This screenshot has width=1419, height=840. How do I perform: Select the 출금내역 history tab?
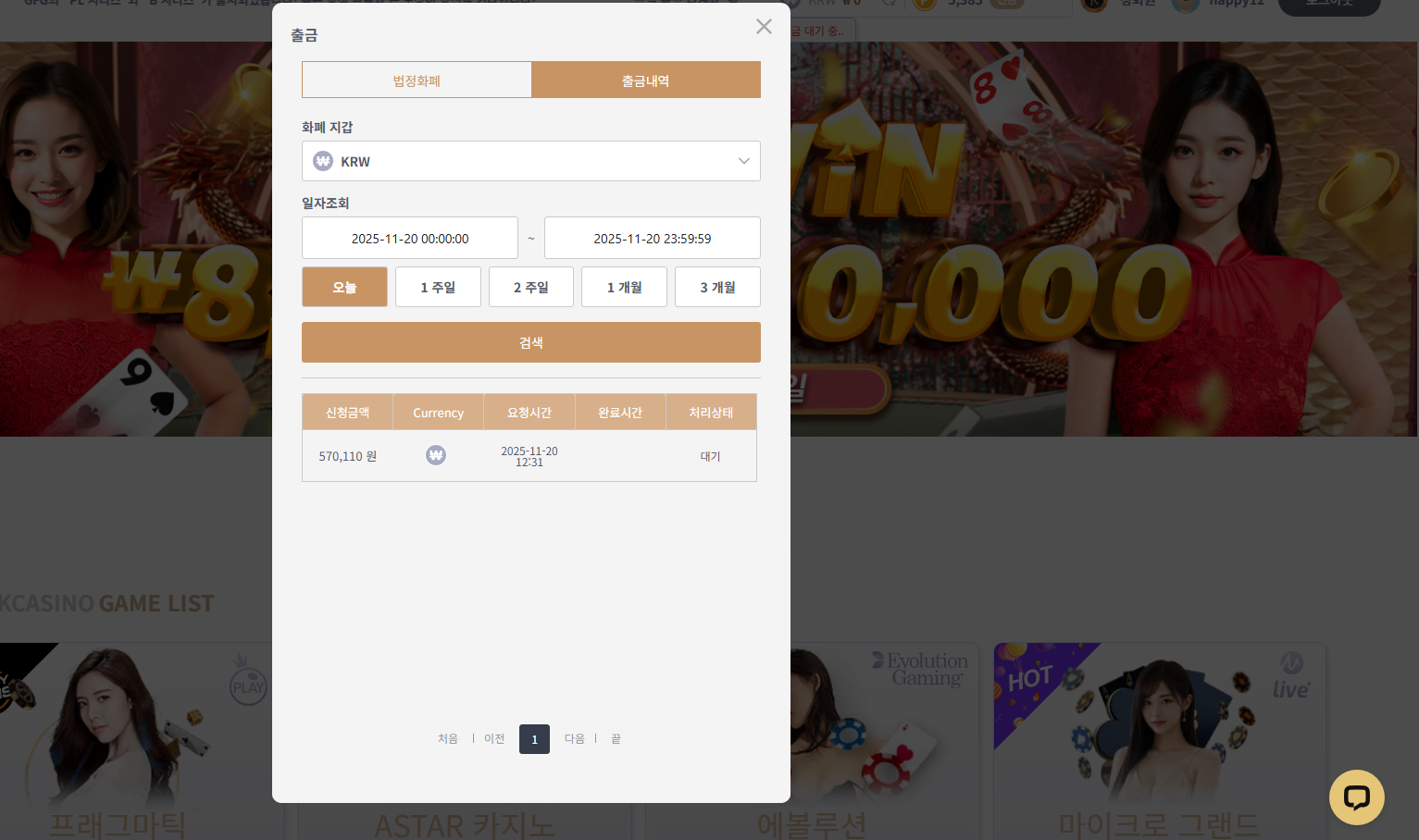click(645, 80)
